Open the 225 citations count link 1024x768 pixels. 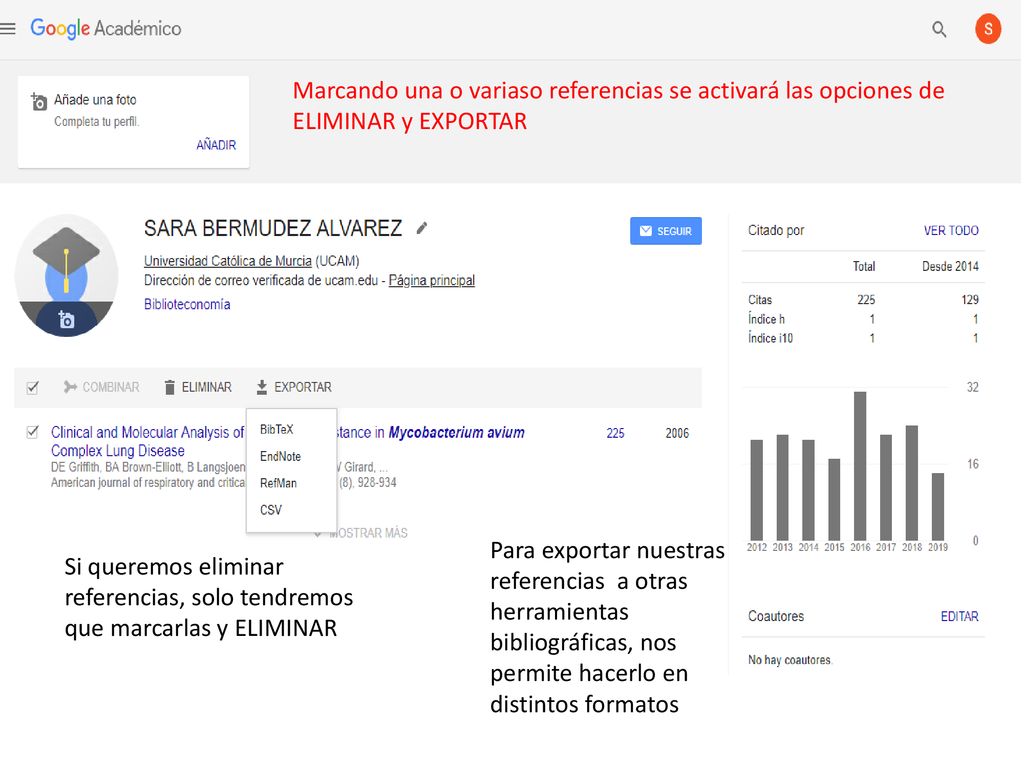(615, 433)
